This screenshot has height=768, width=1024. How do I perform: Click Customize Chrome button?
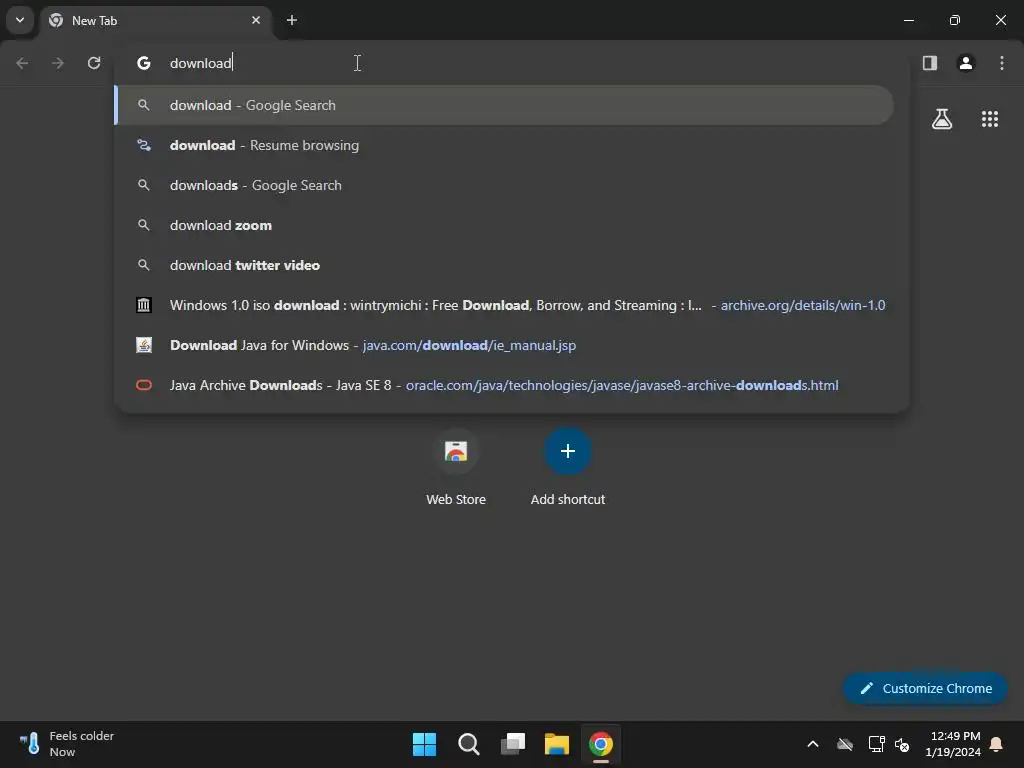point(925,688)
